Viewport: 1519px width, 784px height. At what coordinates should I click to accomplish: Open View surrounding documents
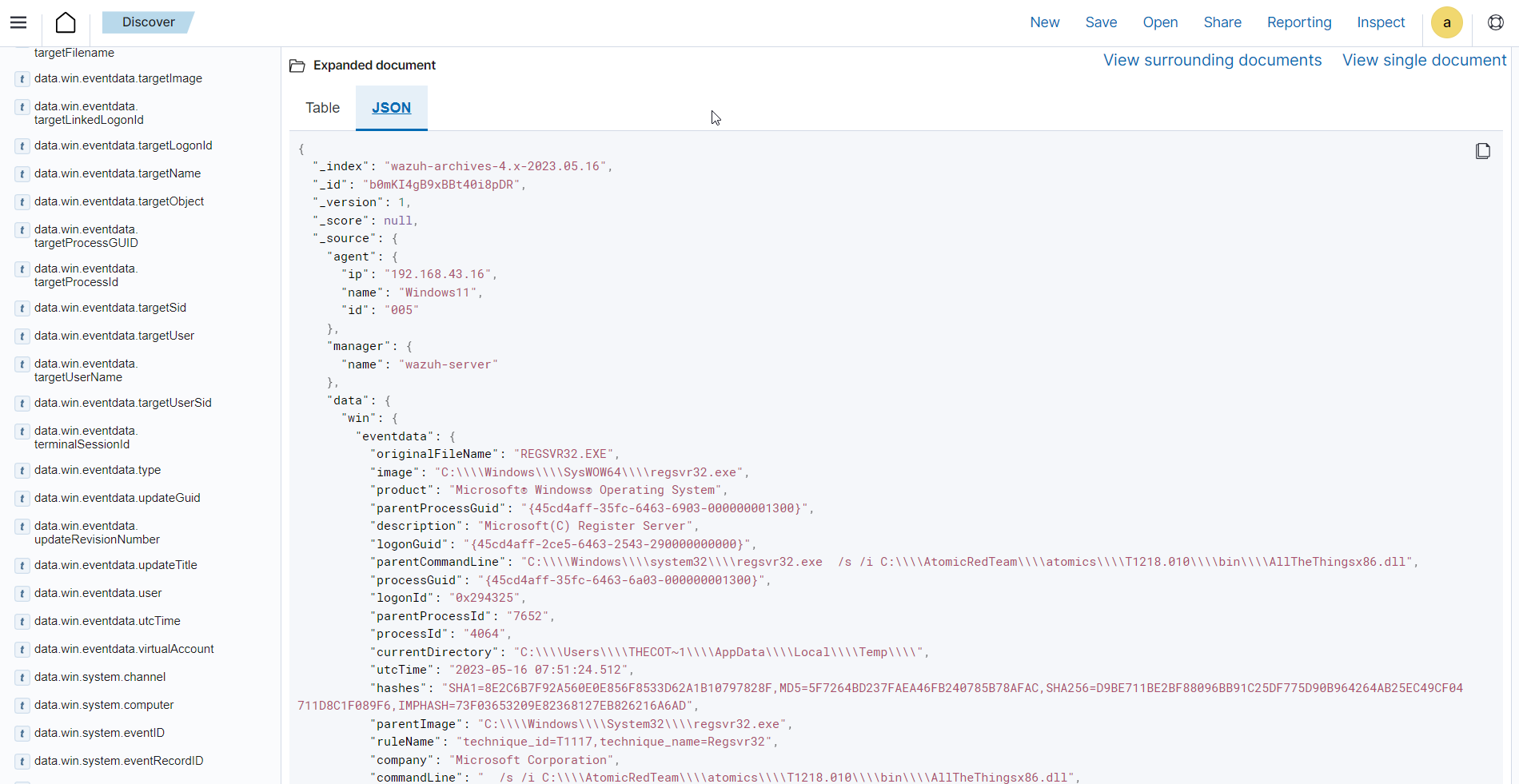click(1211, 60)
